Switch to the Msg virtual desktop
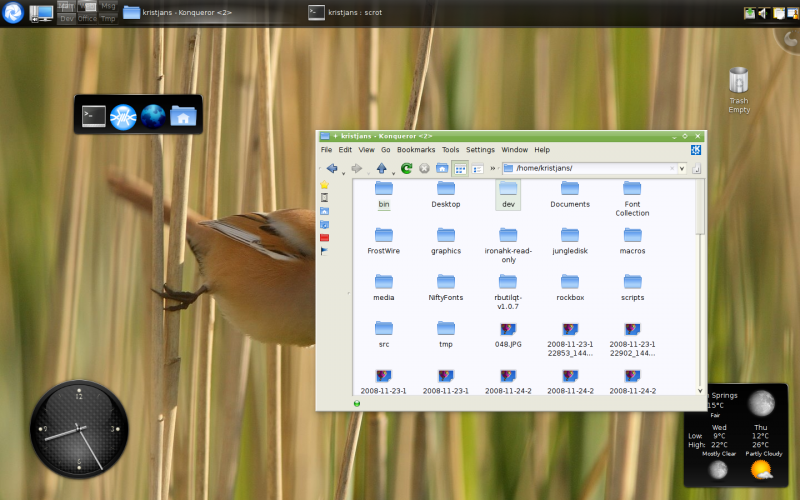This screenshot has width=800, height=500. (108, 6)
